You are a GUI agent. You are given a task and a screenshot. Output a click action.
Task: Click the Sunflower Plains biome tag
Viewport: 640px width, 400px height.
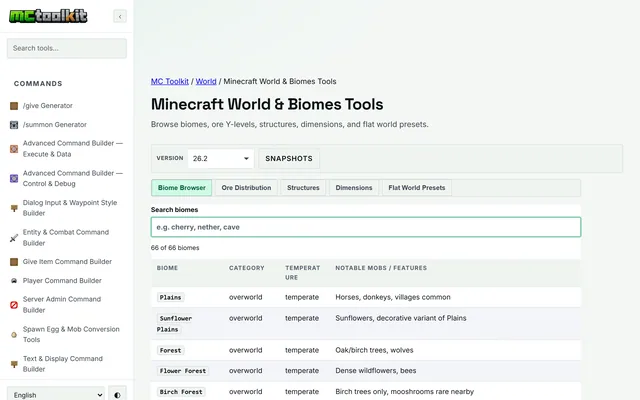[175, 324]
